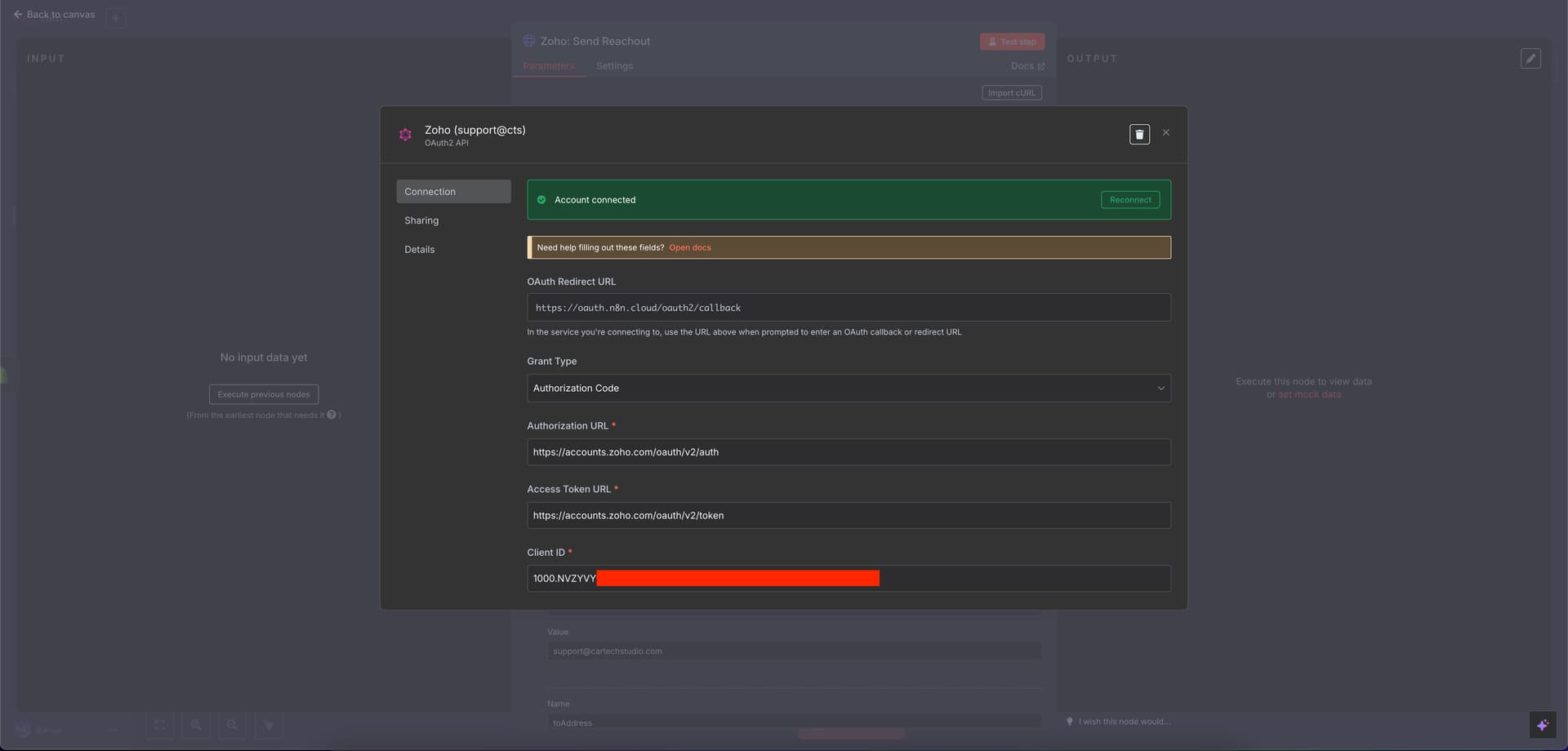Switch to the Sharing tab
1568x751 pixels.
[421, 220]
